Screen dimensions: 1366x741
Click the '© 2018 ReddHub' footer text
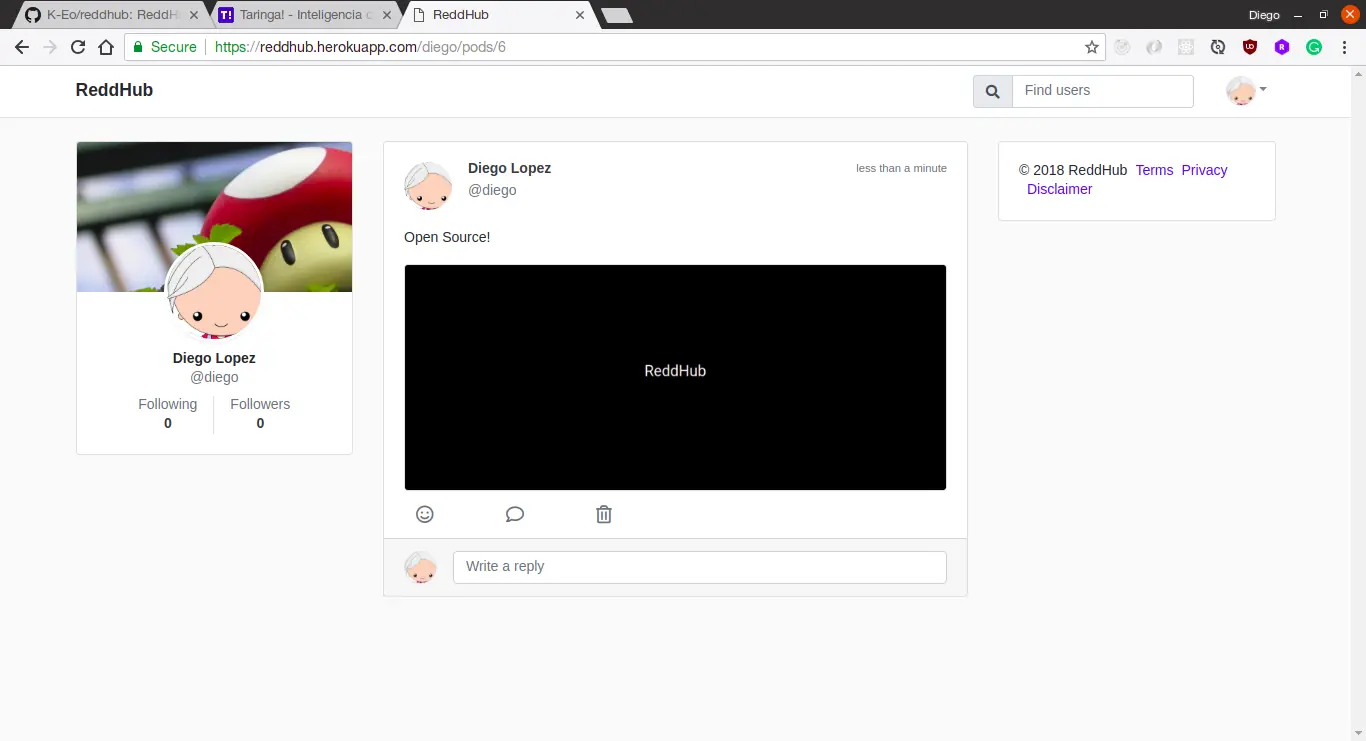coord(1073,170)
